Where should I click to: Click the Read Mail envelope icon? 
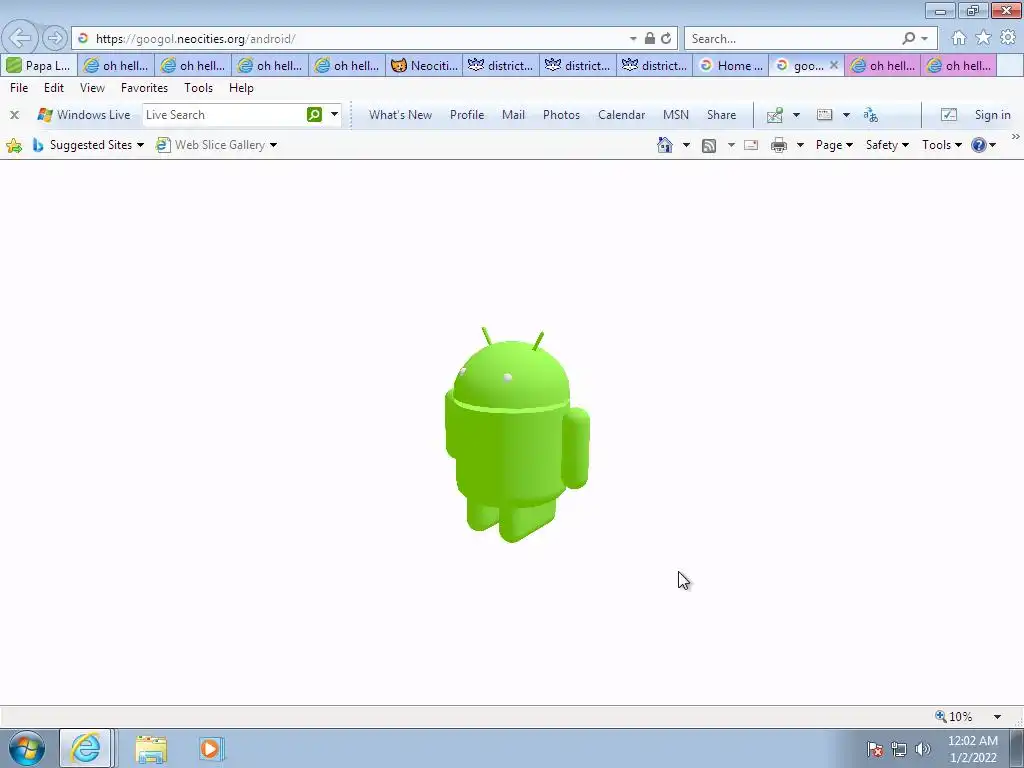tap(751, 145)
